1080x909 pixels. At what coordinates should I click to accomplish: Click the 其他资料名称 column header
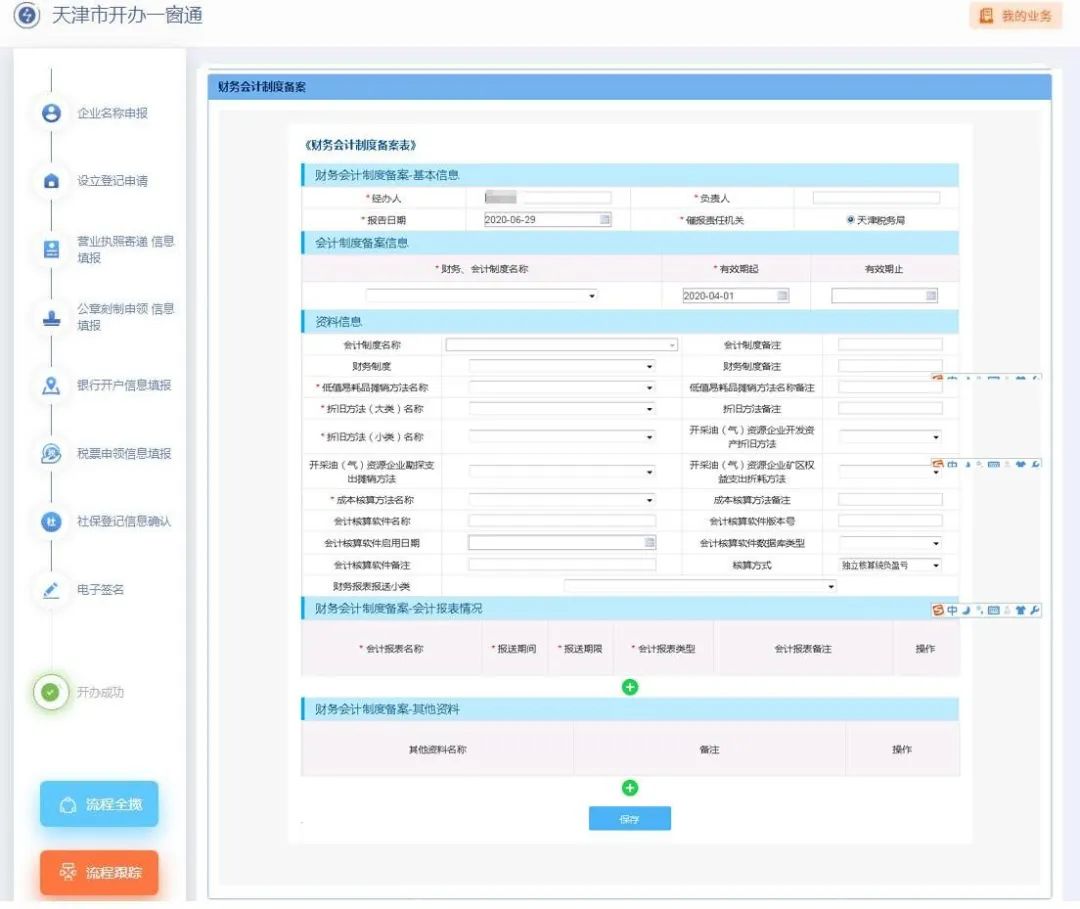(x=437, y=749)
